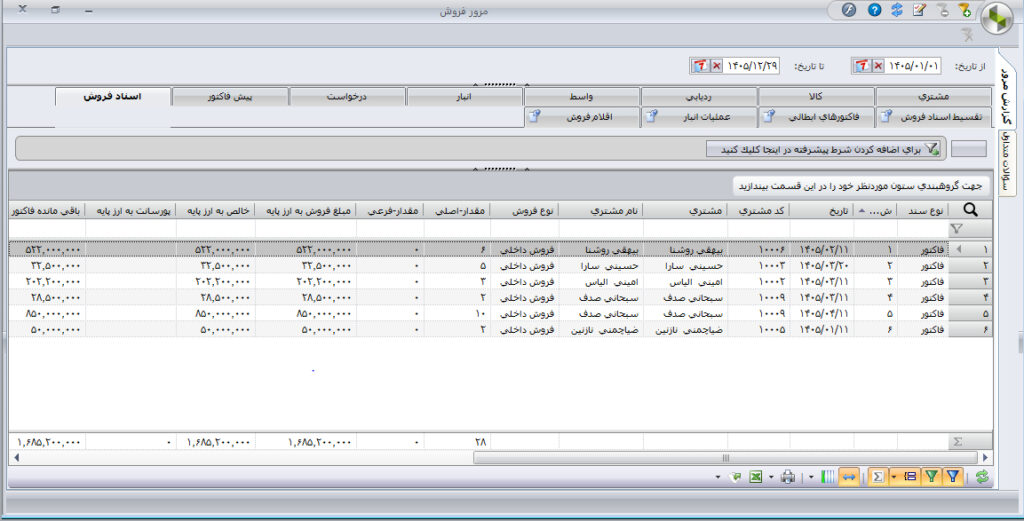
Task: Click the scrollbar right arrow under the grid
Action: (x=985, y=458)
